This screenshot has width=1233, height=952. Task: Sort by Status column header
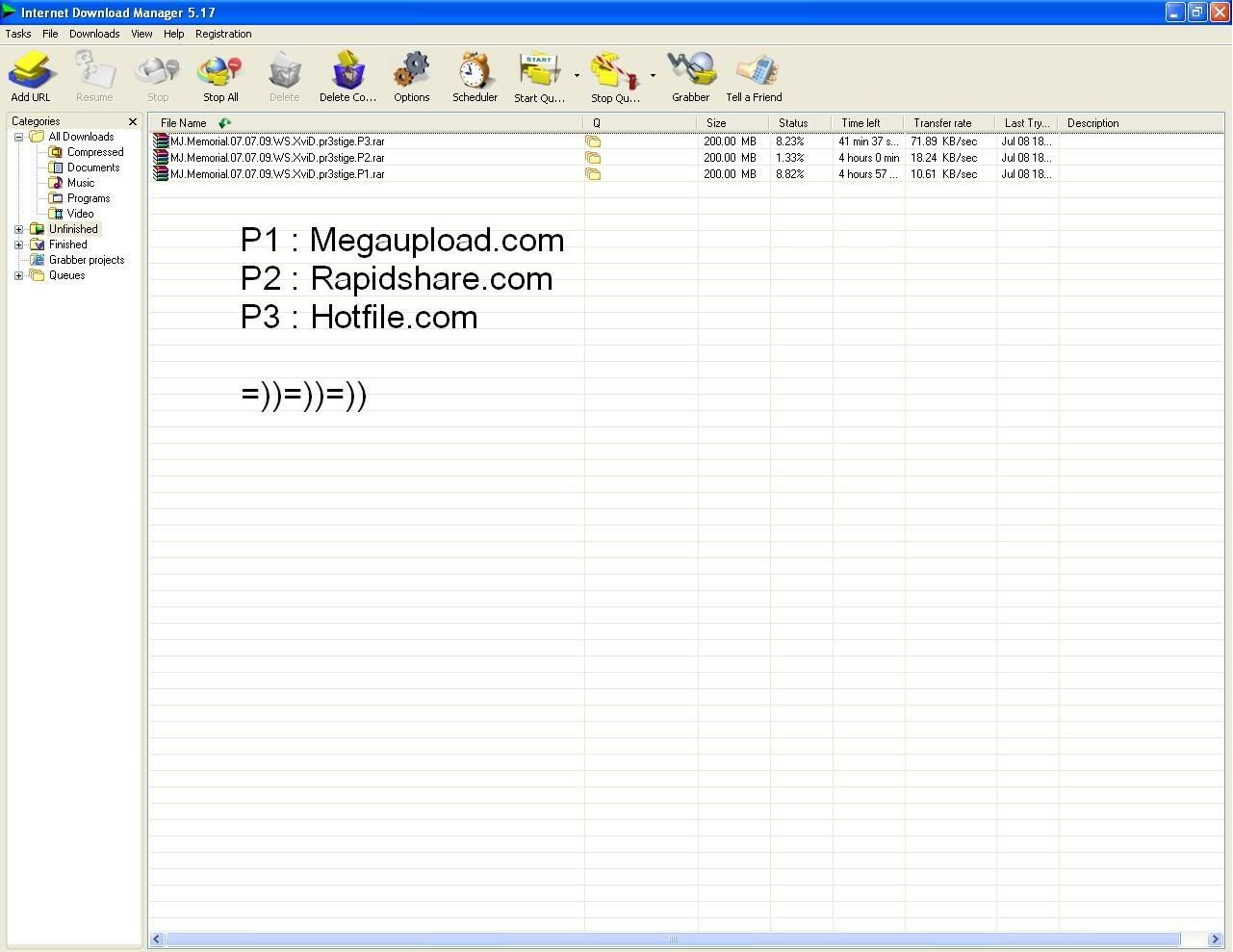point(801,123)
